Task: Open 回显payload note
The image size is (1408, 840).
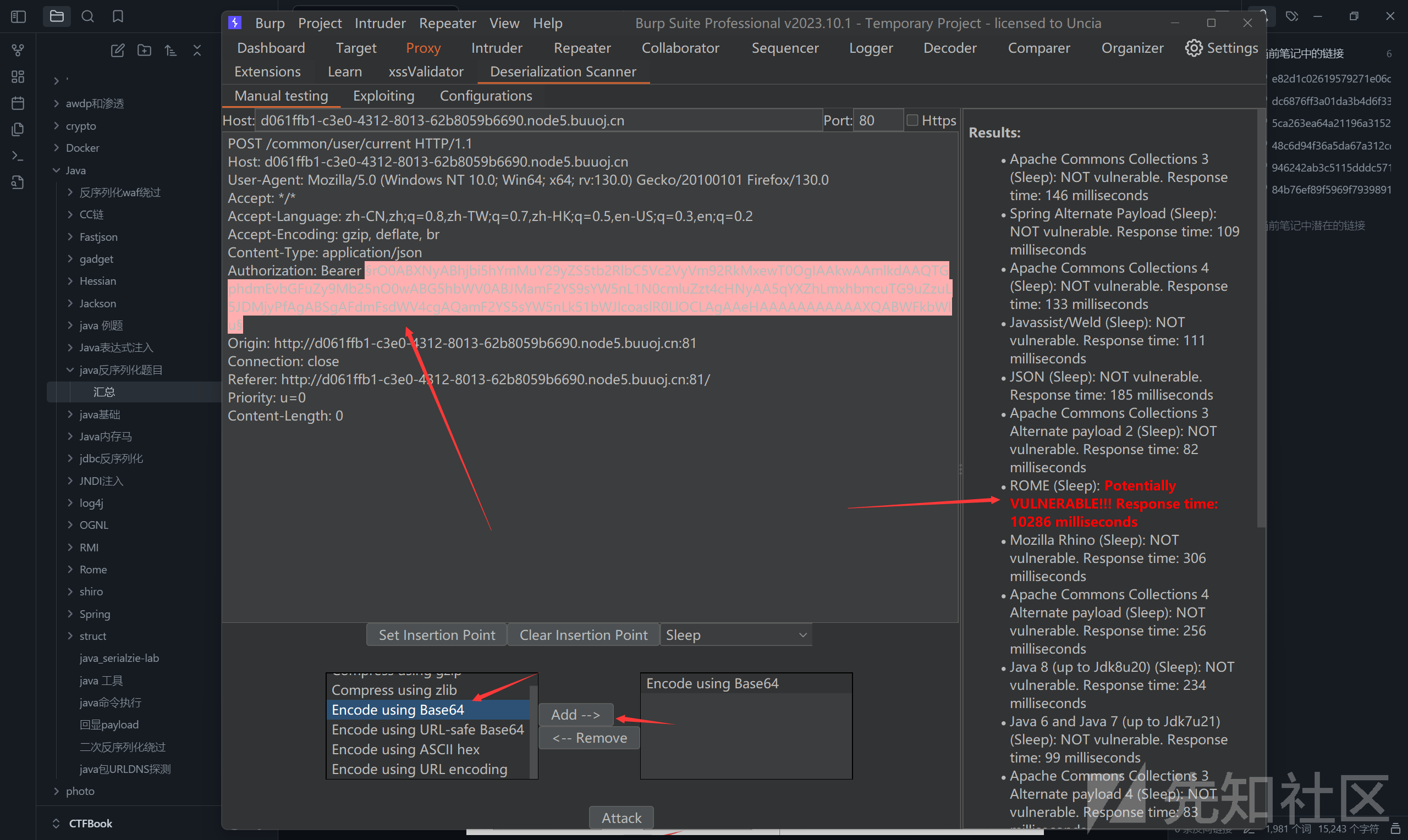Action: point(109,725)
